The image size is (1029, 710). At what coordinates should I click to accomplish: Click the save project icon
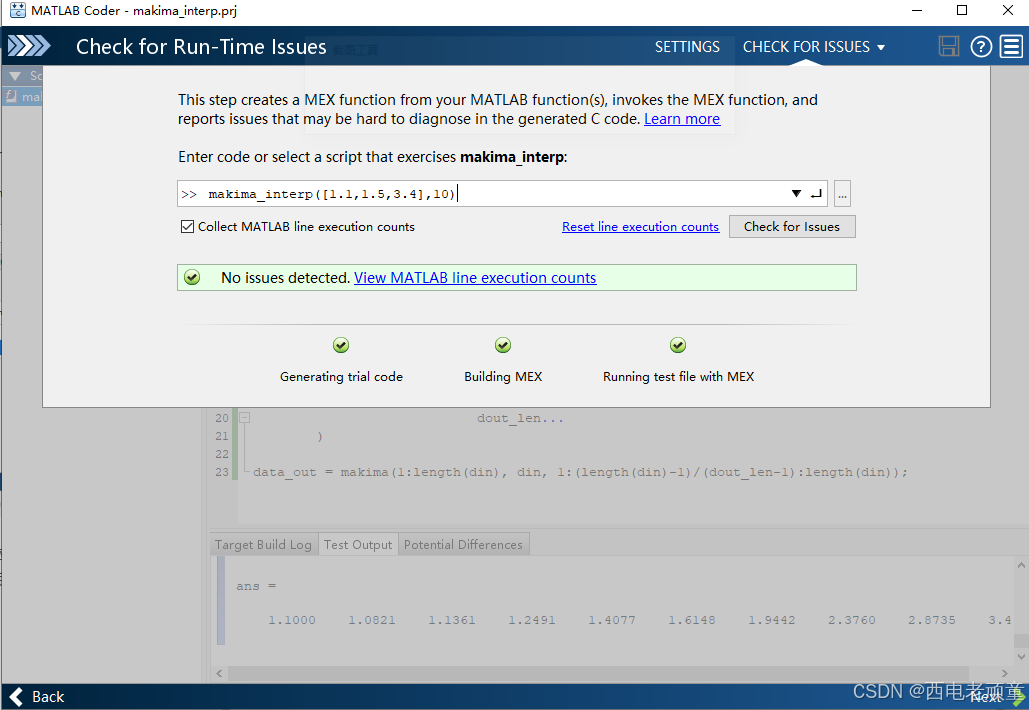[948, 47]
